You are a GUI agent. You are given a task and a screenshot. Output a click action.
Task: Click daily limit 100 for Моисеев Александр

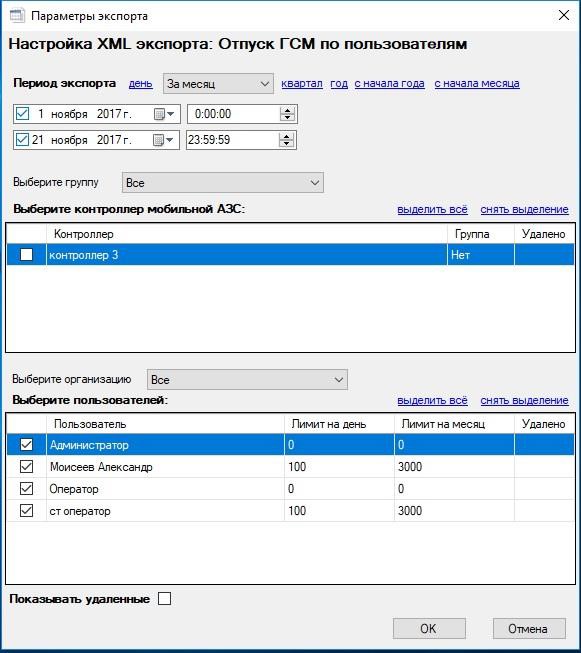339,466
